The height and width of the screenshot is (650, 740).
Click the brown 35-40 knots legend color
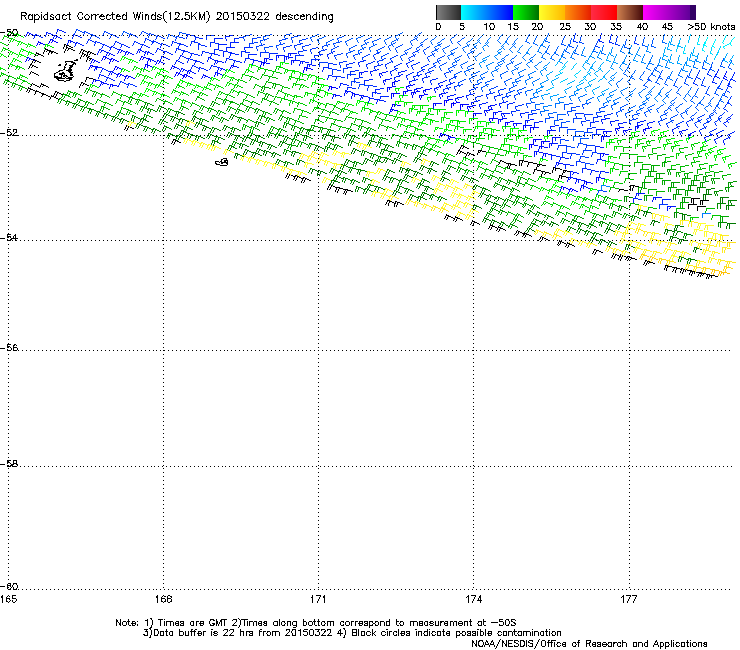tap(630, 12)
